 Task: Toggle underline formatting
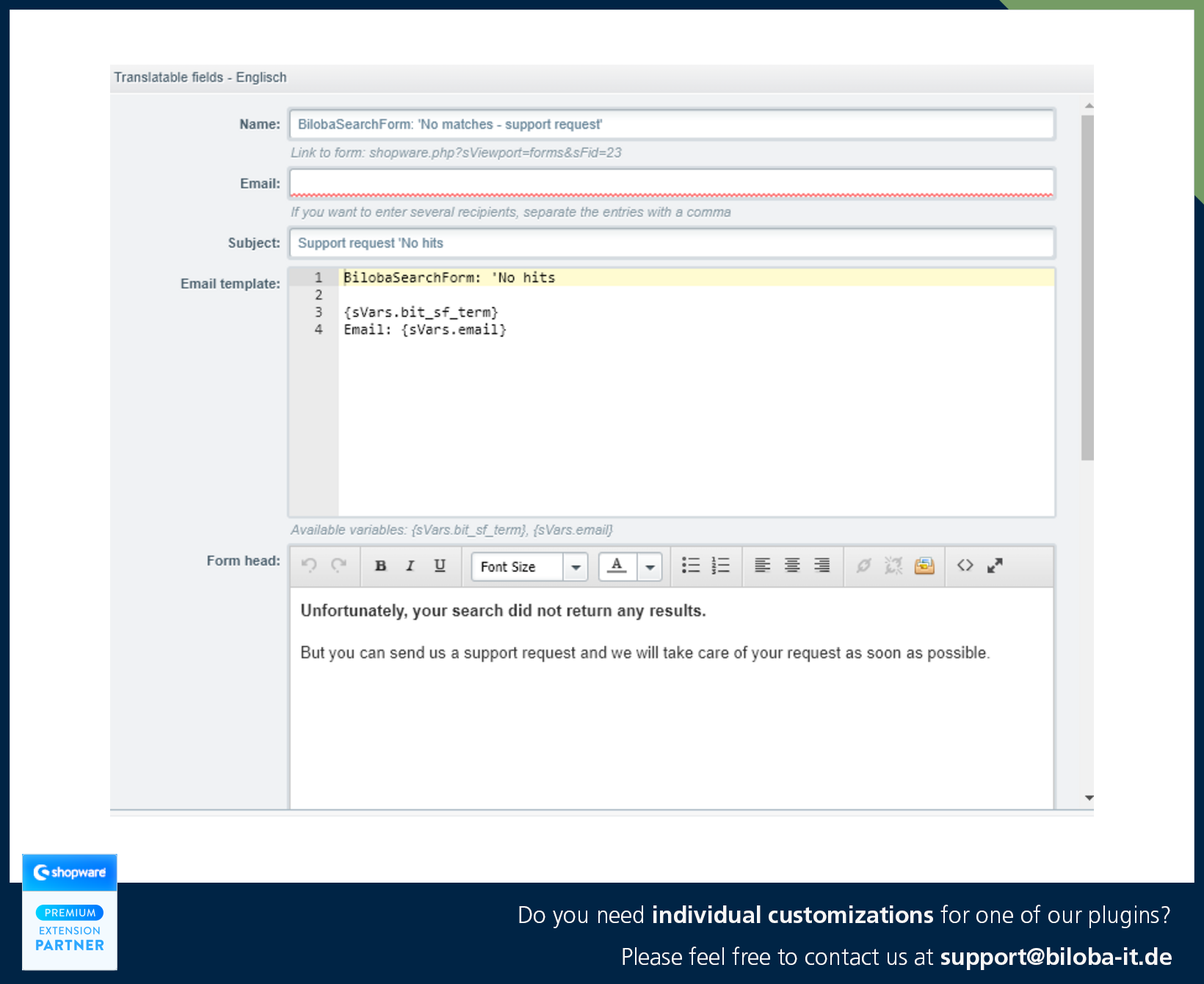click(x=440, y=565)
